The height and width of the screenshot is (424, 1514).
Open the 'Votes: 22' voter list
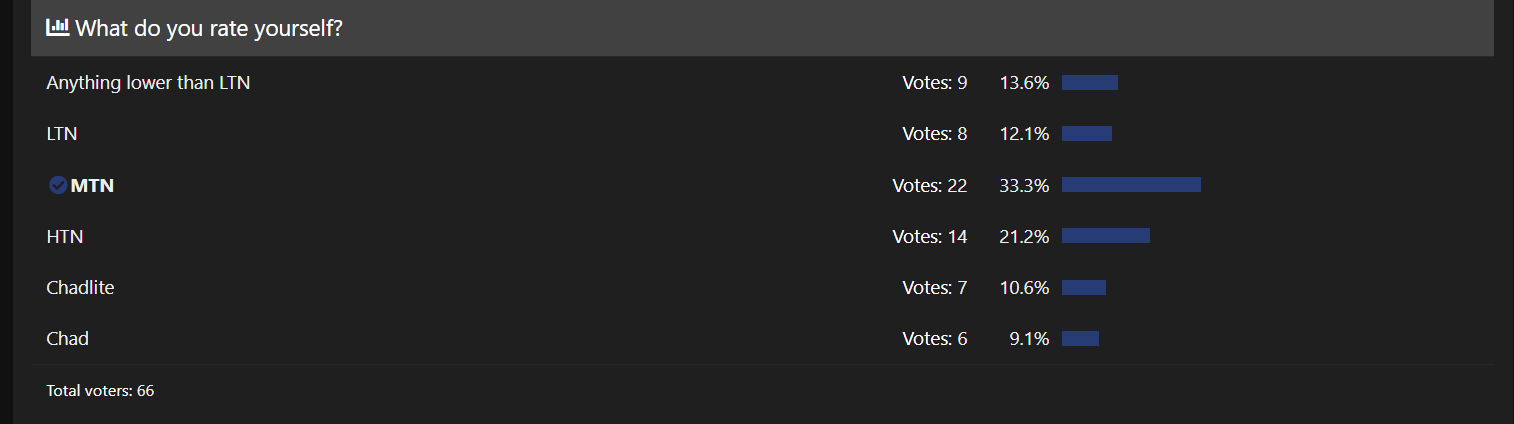point(929,185)
